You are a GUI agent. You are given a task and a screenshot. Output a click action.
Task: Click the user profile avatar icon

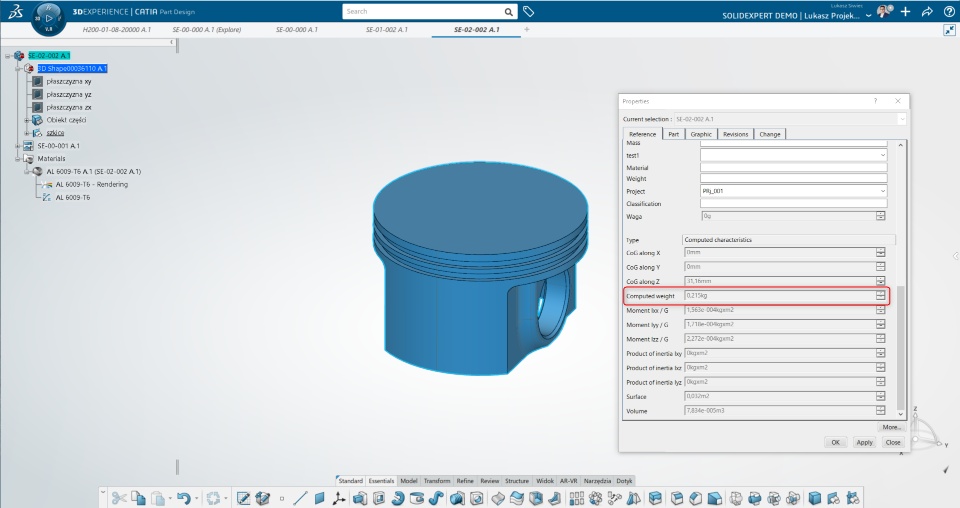884,12
